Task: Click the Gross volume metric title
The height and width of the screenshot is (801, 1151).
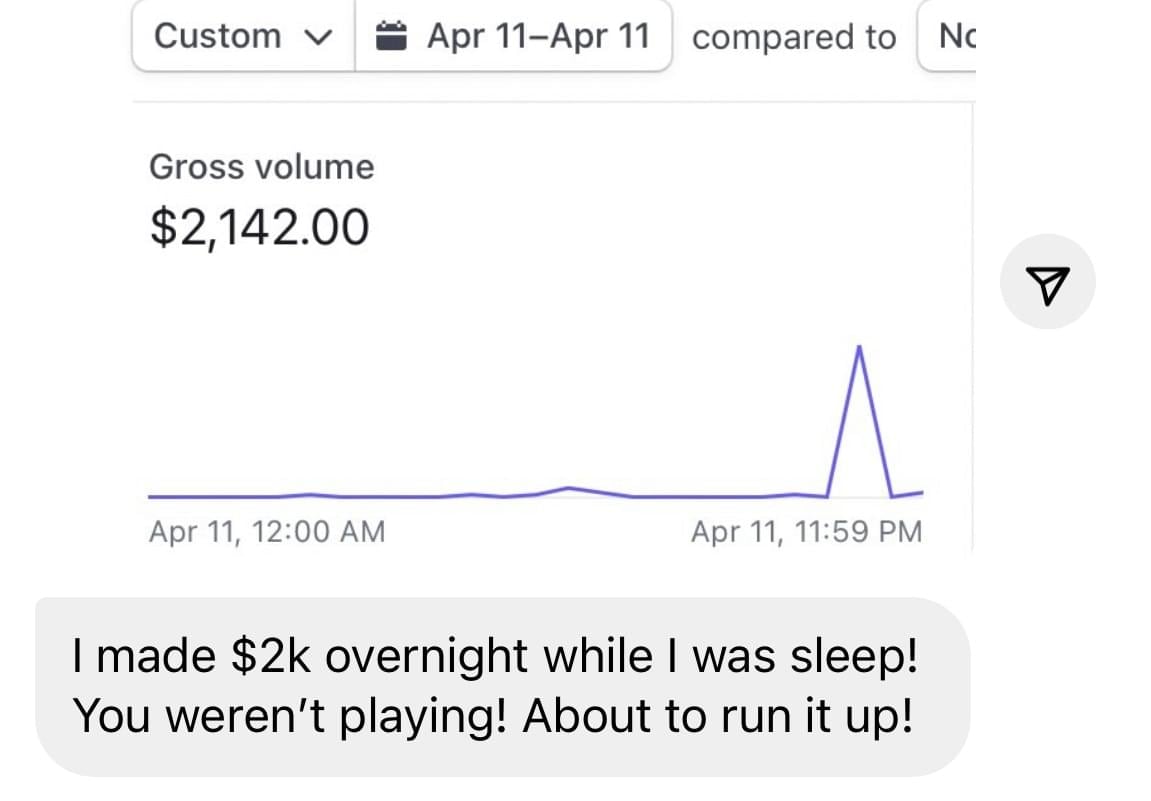Action: pyautogui.click(x=261, y=167)
